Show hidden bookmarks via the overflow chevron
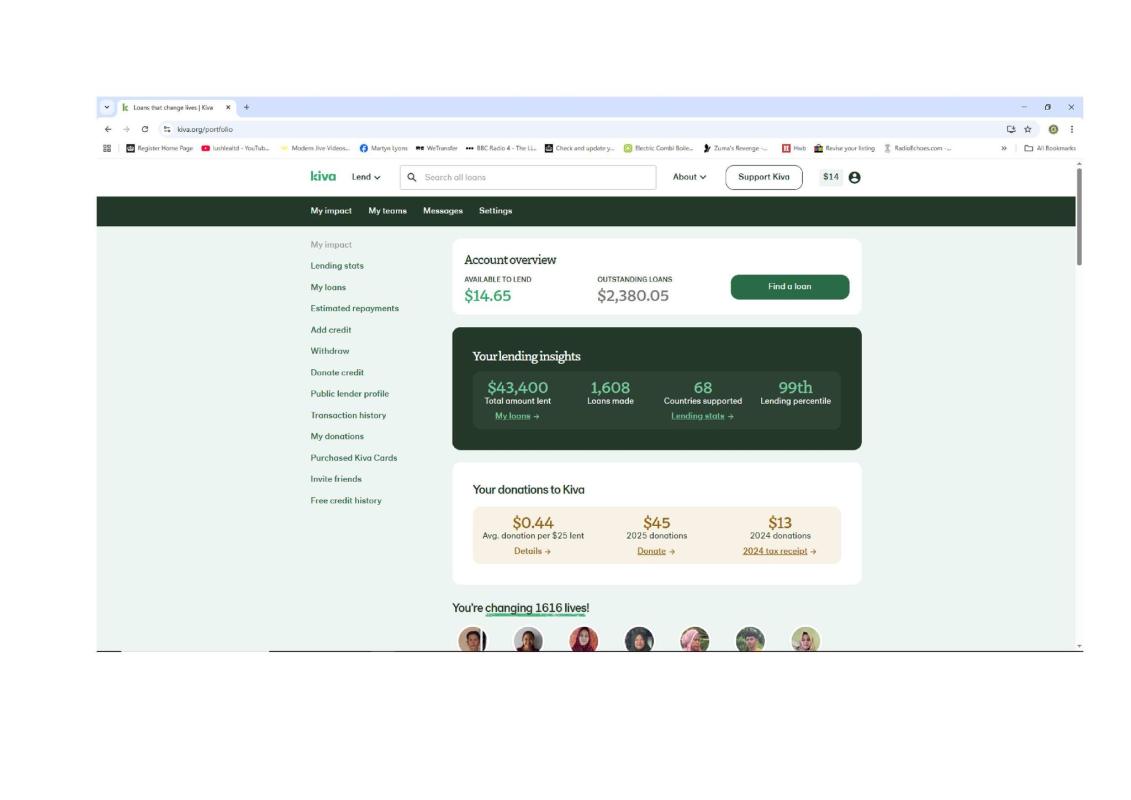This screenshot has width=1131, height=800. click(x=1003, y=148)
